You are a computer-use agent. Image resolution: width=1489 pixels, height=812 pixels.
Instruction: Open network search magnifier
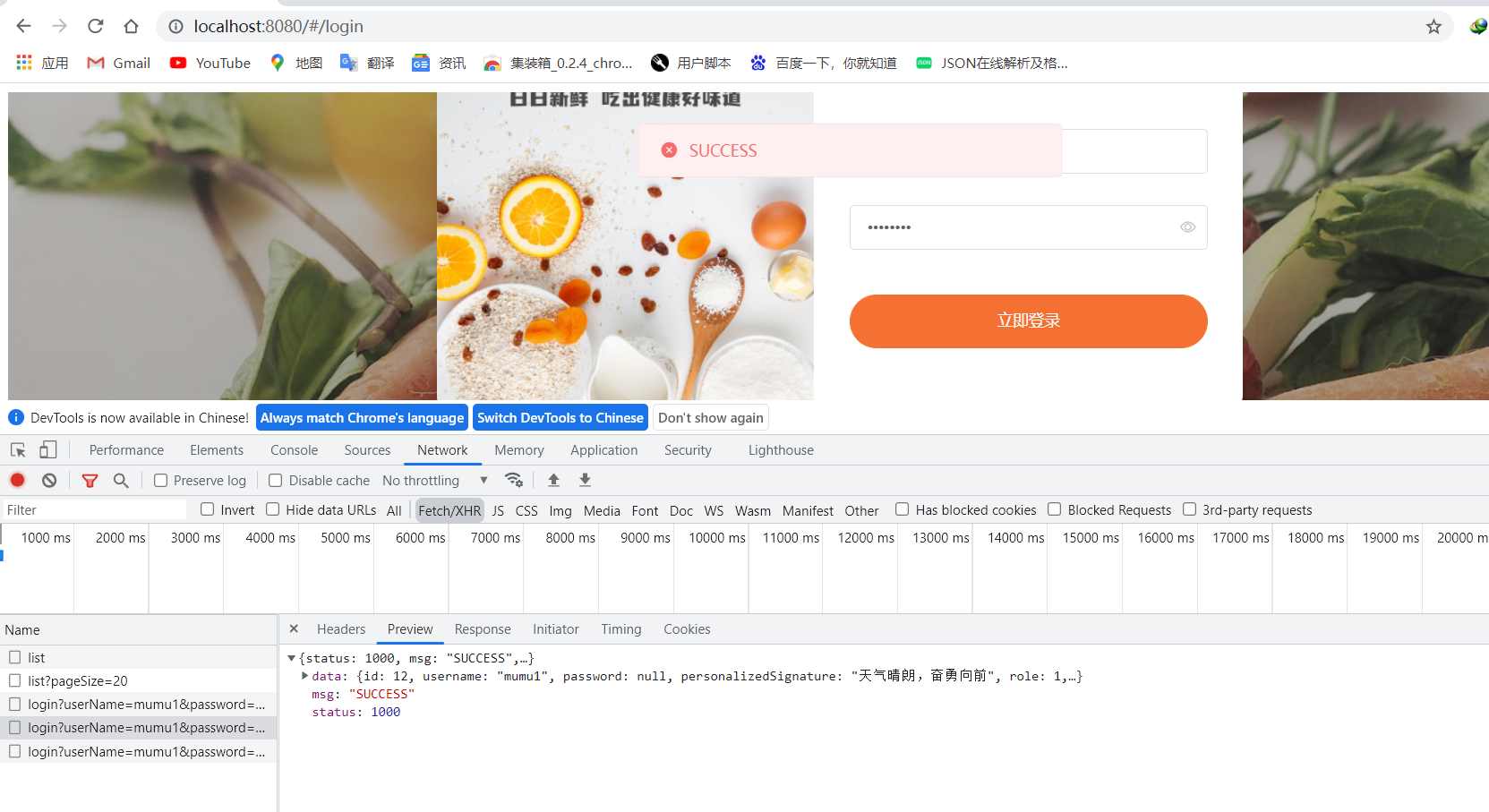pos(121,481)
